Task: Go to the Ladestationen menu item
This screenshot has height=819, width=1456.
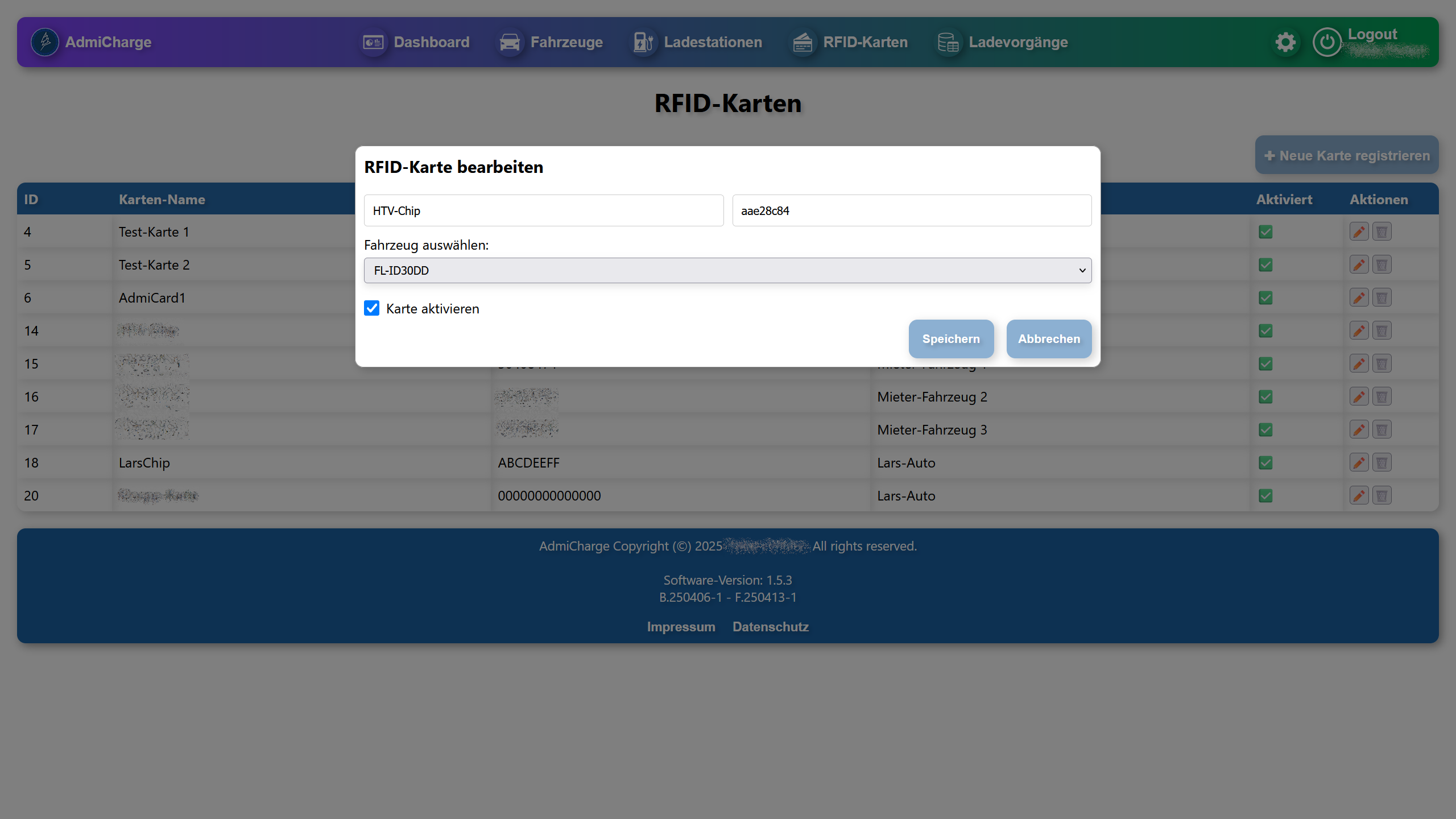Action: click(698, 42)
